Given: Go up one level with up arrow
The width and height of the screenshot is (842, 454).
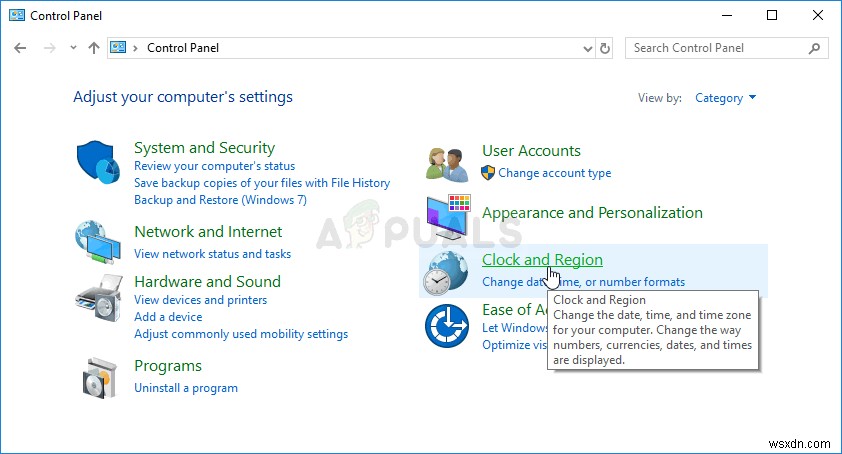Looking at the screenshot, I should (x=94, y=48).
